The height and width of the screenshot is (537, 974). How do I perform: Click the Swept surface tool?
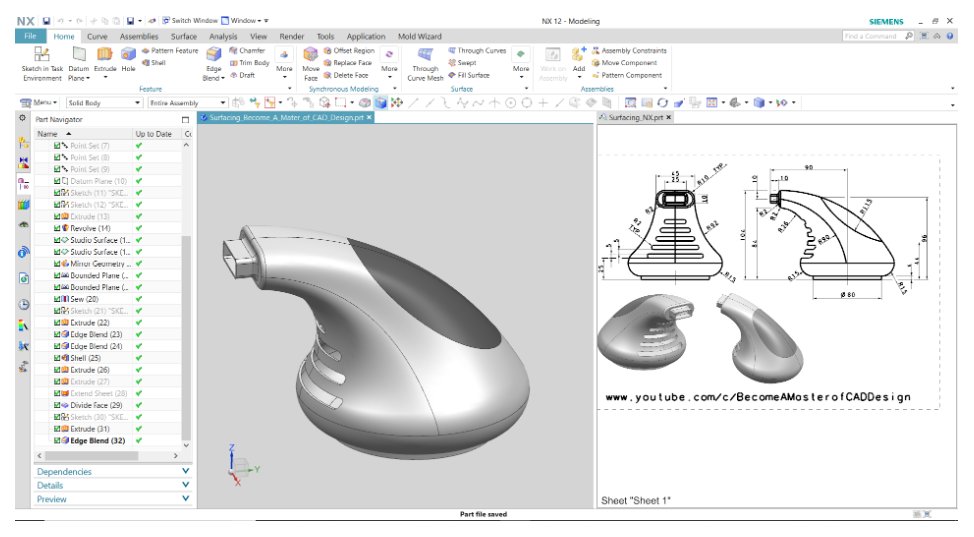click(462, 63)
